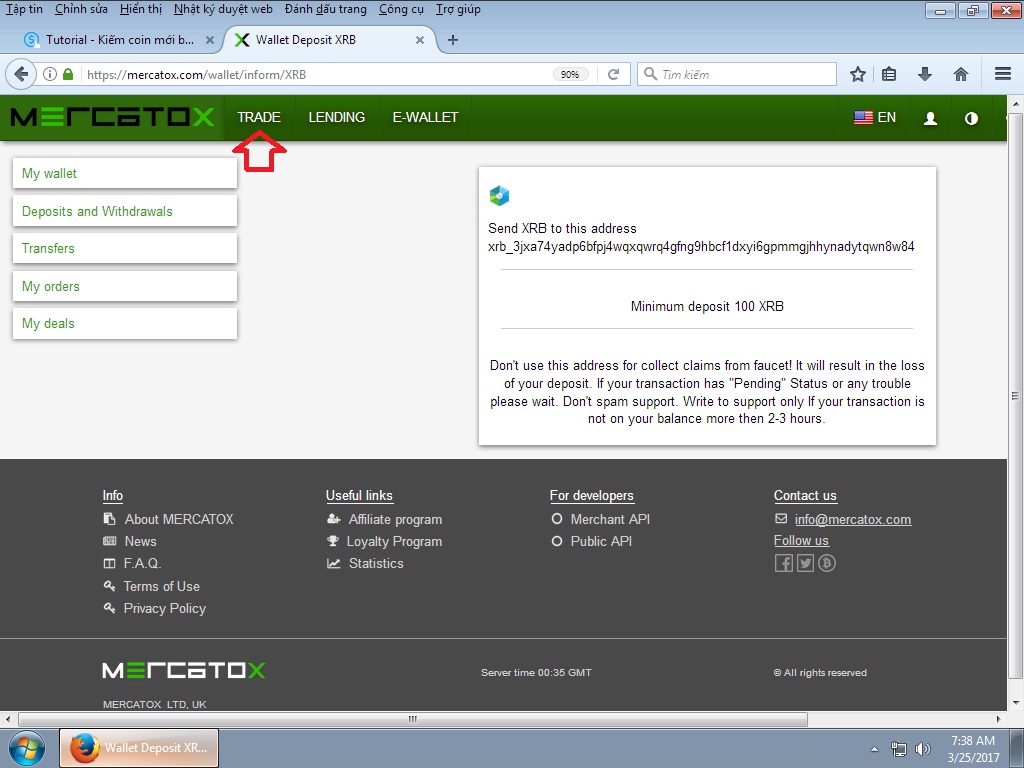Open the downloads arrow icon
1024x768 pixels.
click(x=925, y=74)
